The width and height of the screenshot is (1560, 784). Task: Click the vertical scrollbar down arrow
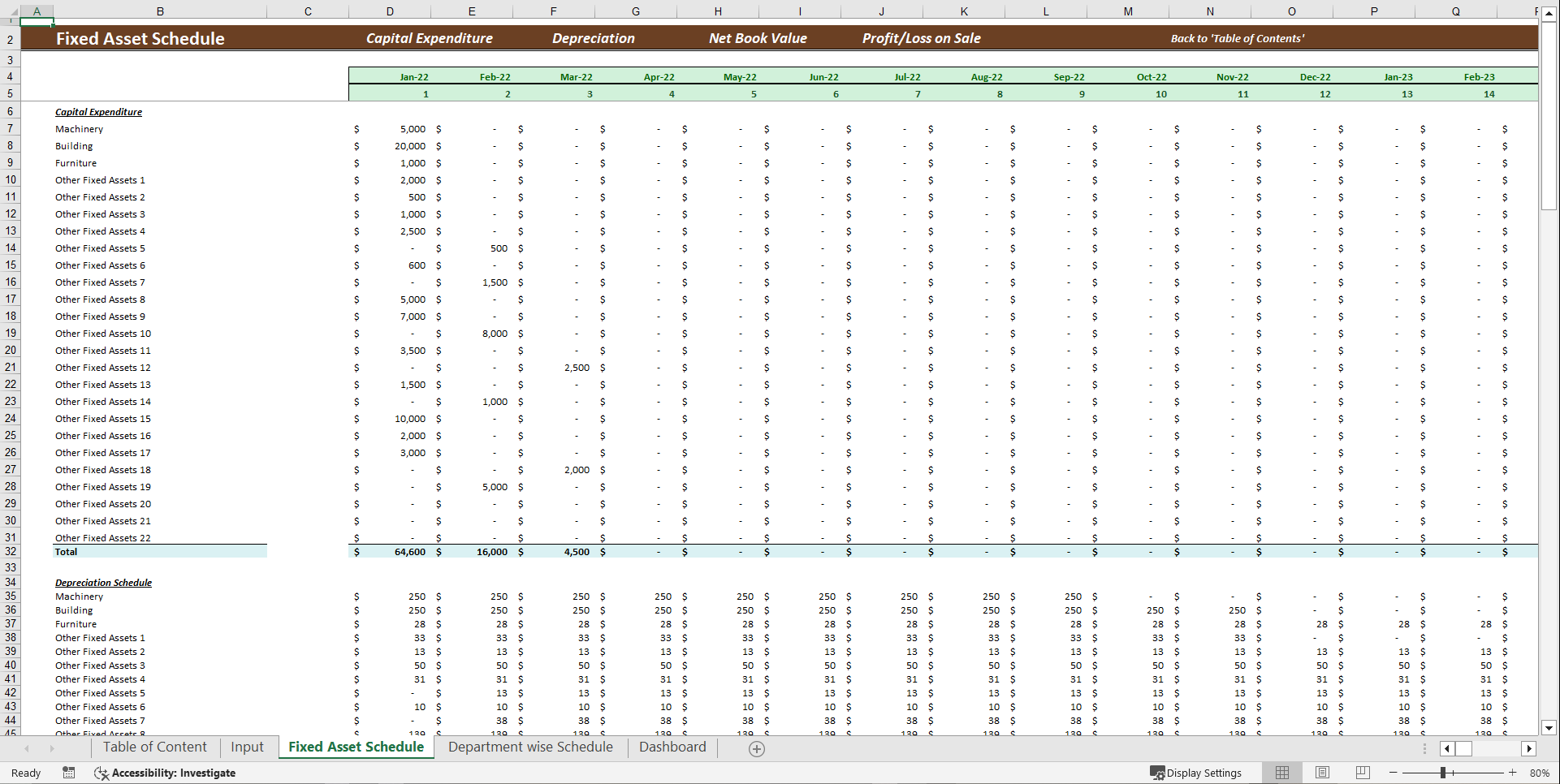(x=1549, y=729)
